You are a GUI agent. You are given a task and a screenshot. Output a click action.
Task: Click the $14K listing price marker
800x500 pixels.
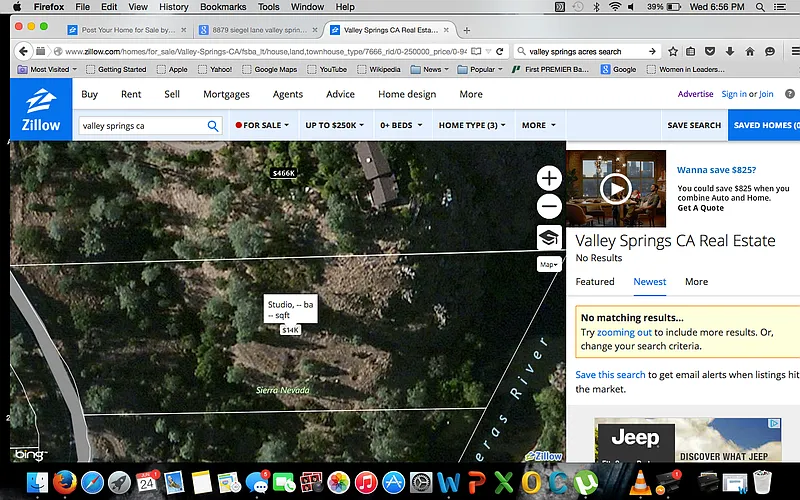point(290,330)
